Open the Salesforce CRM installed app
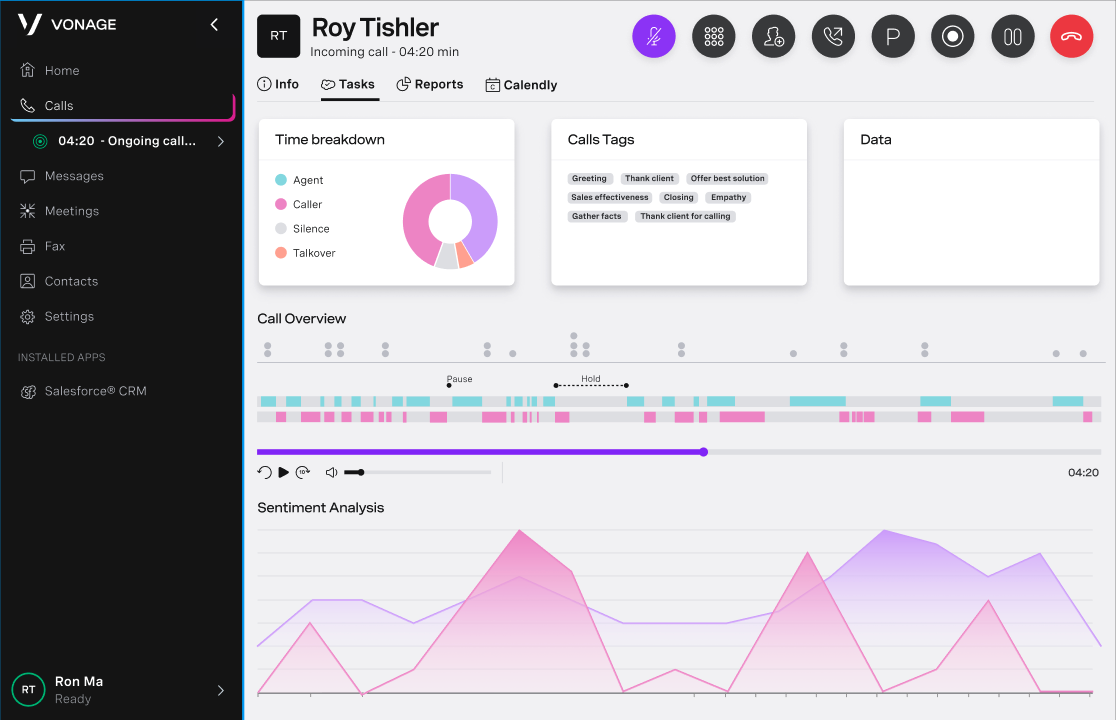Screen dimensions: 1116x720 pos(83,391)
